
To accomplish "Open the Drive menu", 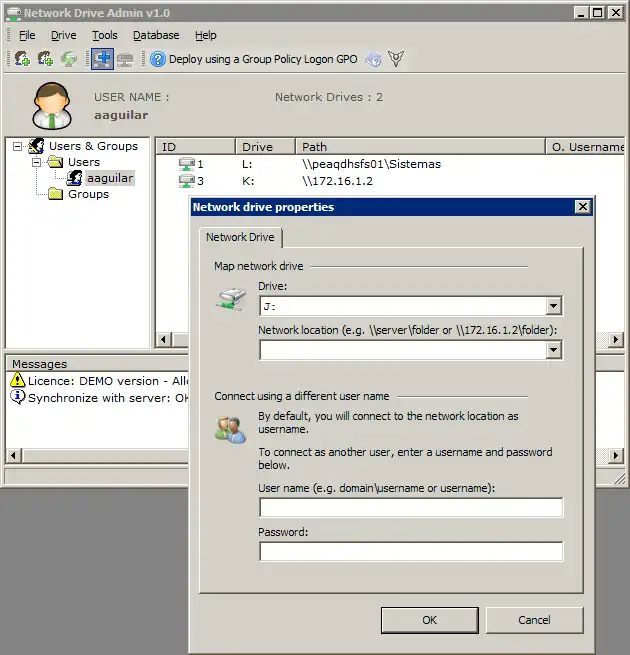I will (x=64, y=35).
